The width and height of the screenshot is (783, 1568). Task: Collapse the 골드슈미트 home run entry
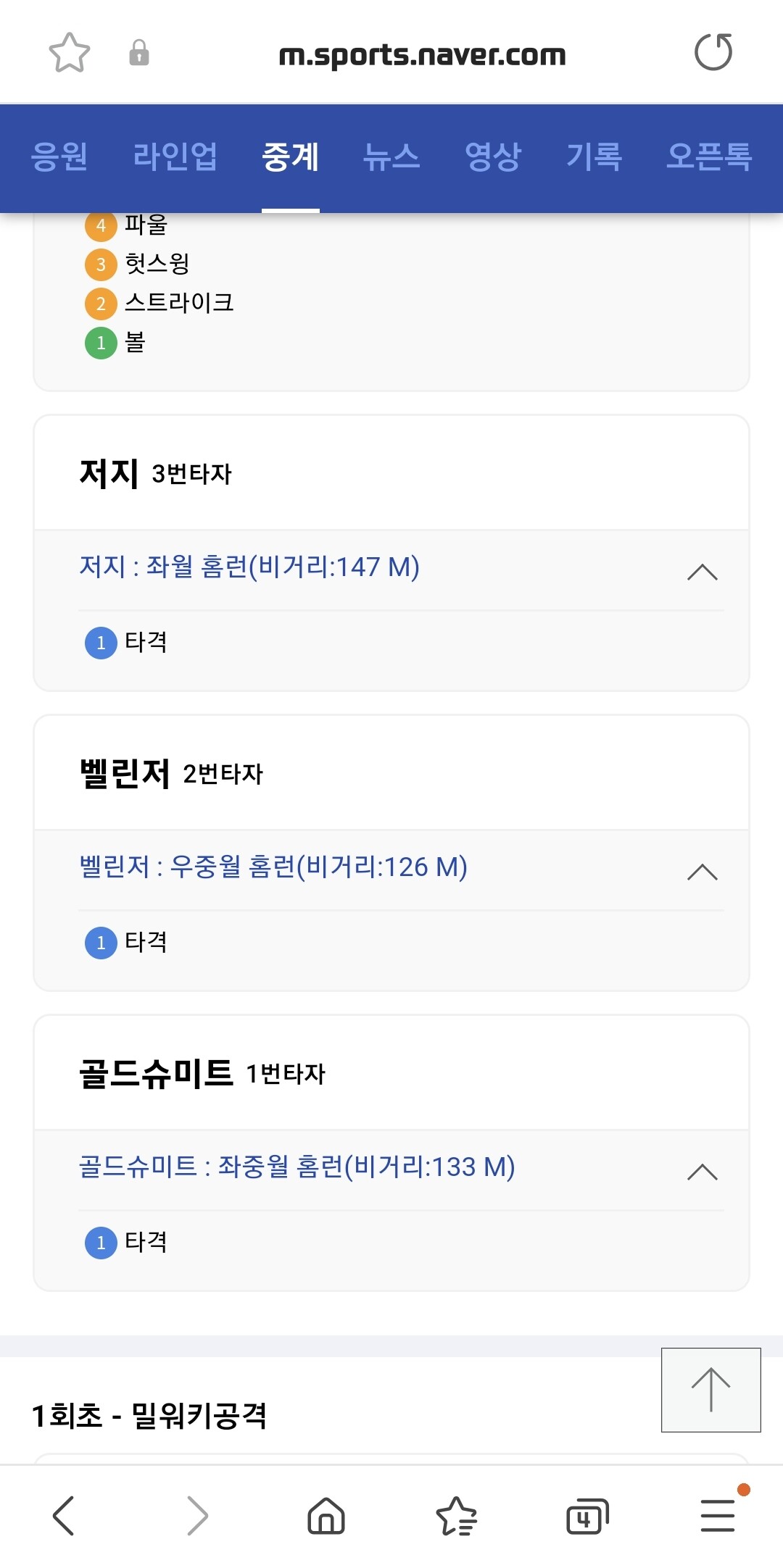(702, 1172)
